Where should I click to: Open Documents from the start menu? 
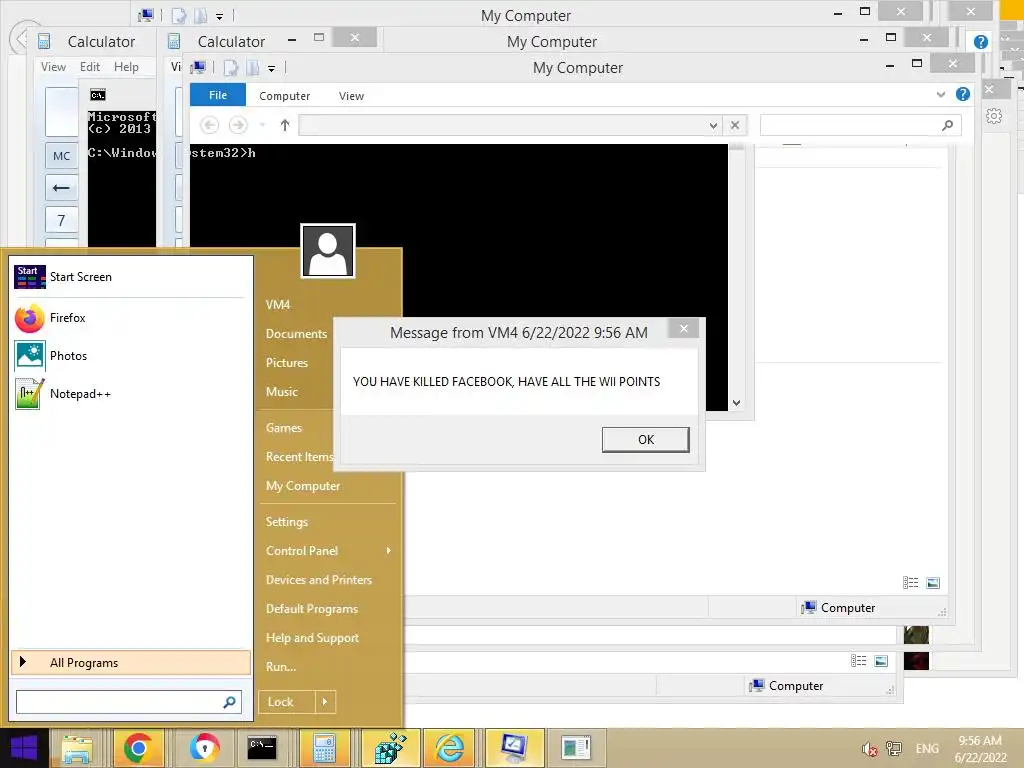point(296,334)
